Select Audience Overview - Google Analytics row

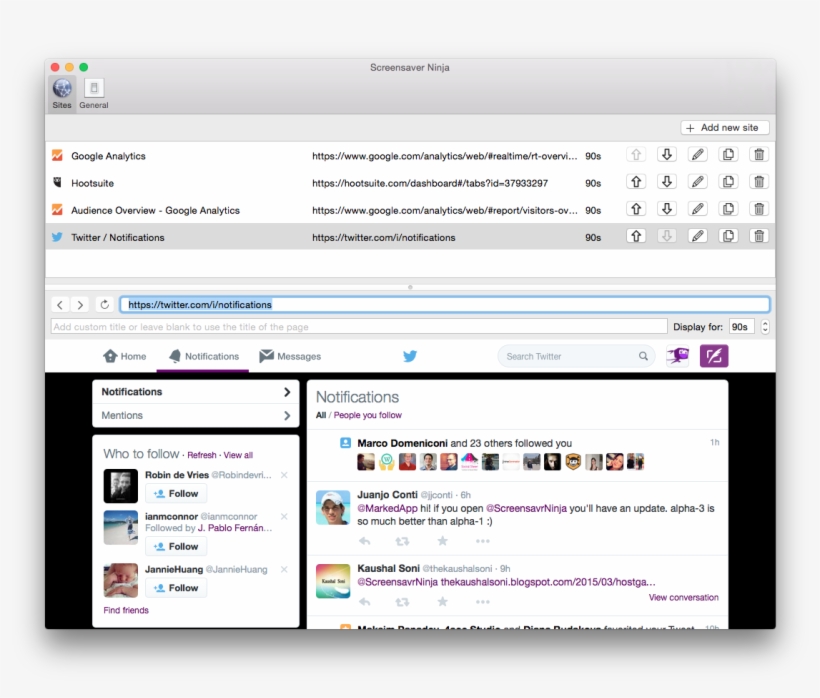[x=410, y=210]
